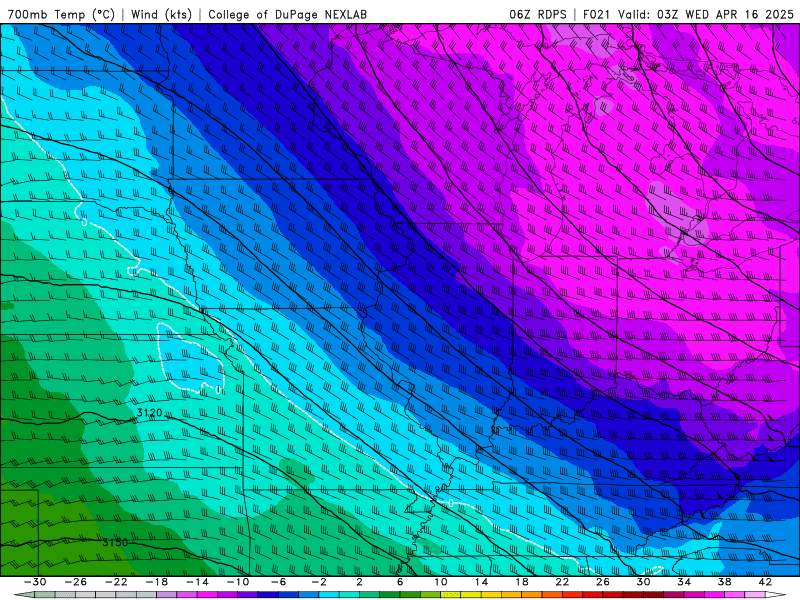
Task: Click the "Valid: 03Z WED APR 16 2025" text
Action: pyautogui.click(x=706, y=14)
